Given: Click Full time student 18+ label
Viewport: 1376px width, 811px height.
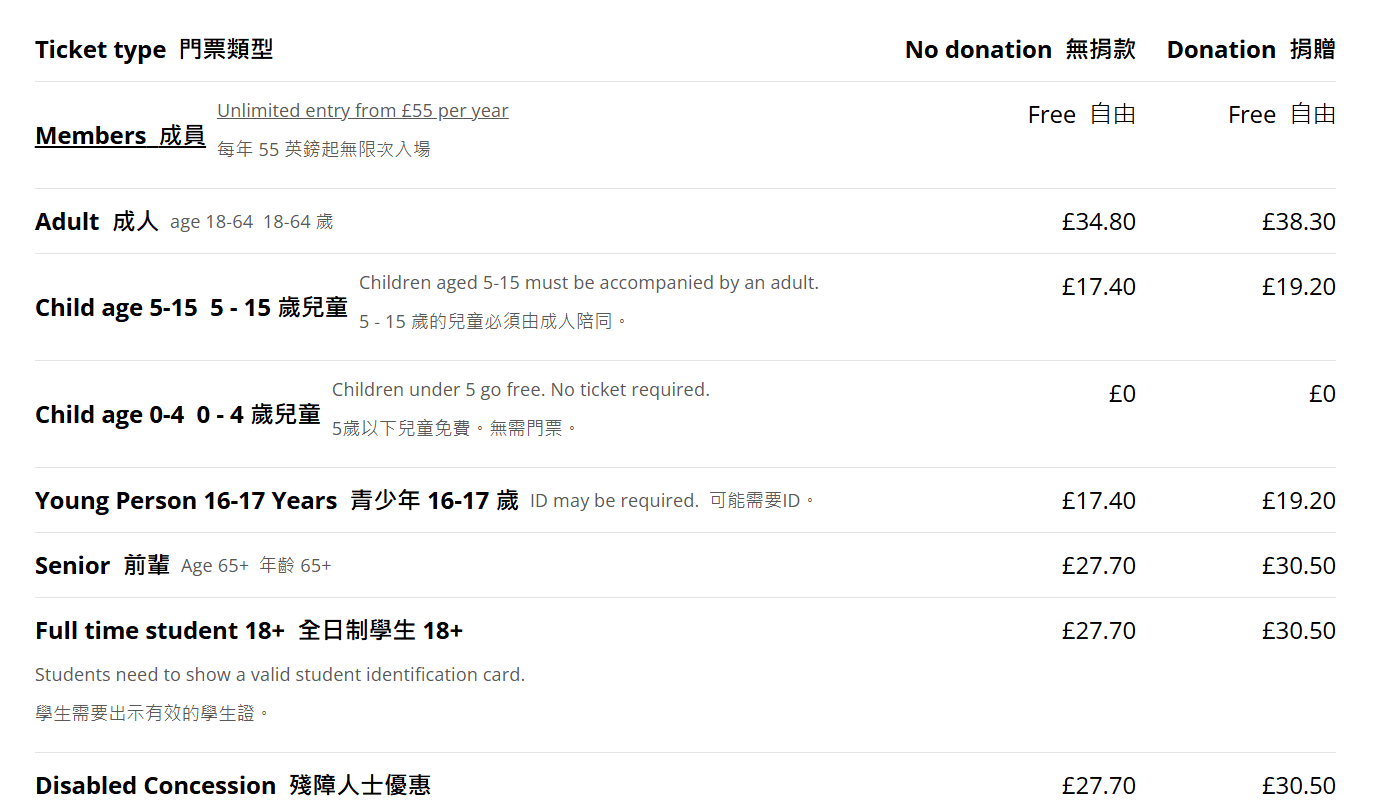Looking at the screenshot, I should coord(249,631).
